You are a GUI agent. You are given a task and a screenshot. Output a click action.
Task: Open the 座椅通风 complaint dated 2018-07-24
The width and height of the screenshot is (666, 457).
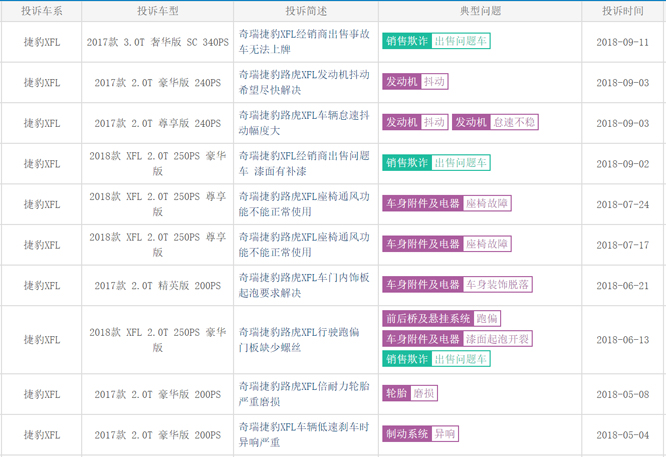304,204
